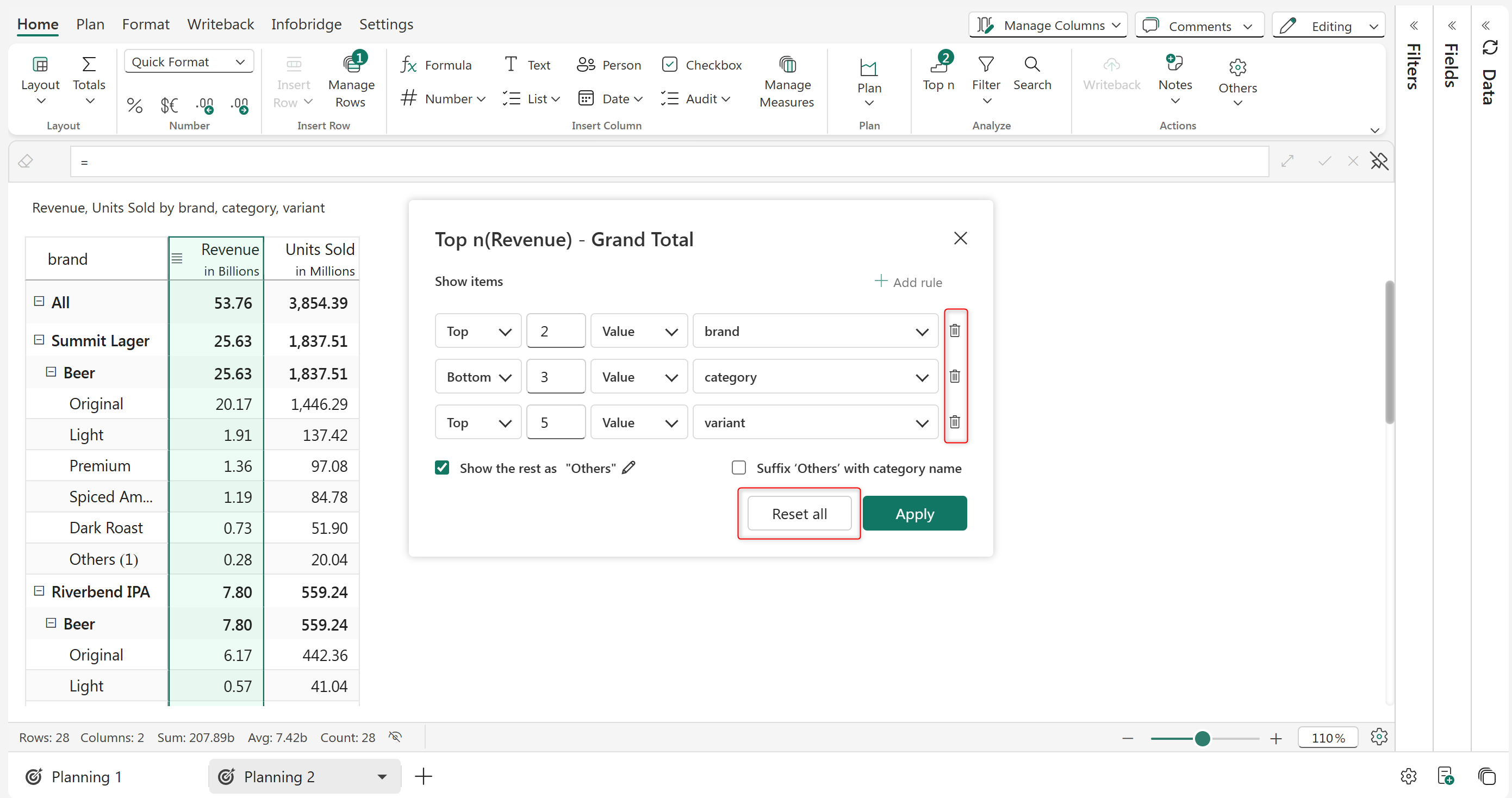
Task: Click the percent format icon
Action: [x=134, y=105]
